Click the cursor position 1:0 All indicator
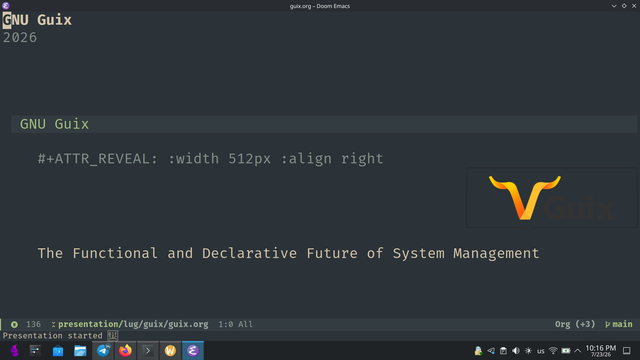 [x=236, y=324]
